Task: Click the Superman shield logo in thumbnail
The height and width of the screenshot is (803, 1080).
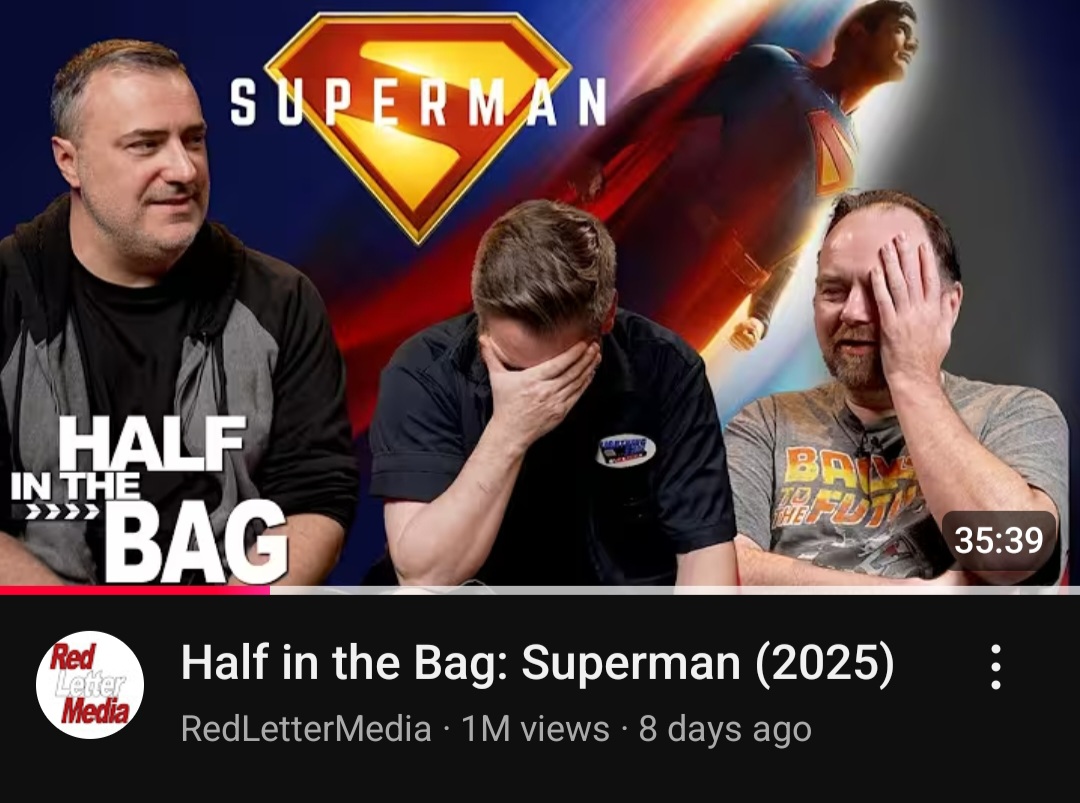Action: coord(417,127)
